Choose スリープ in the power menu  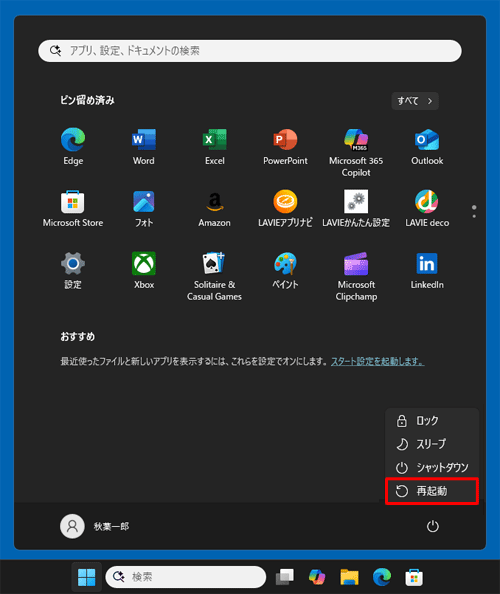pos(432,444)
